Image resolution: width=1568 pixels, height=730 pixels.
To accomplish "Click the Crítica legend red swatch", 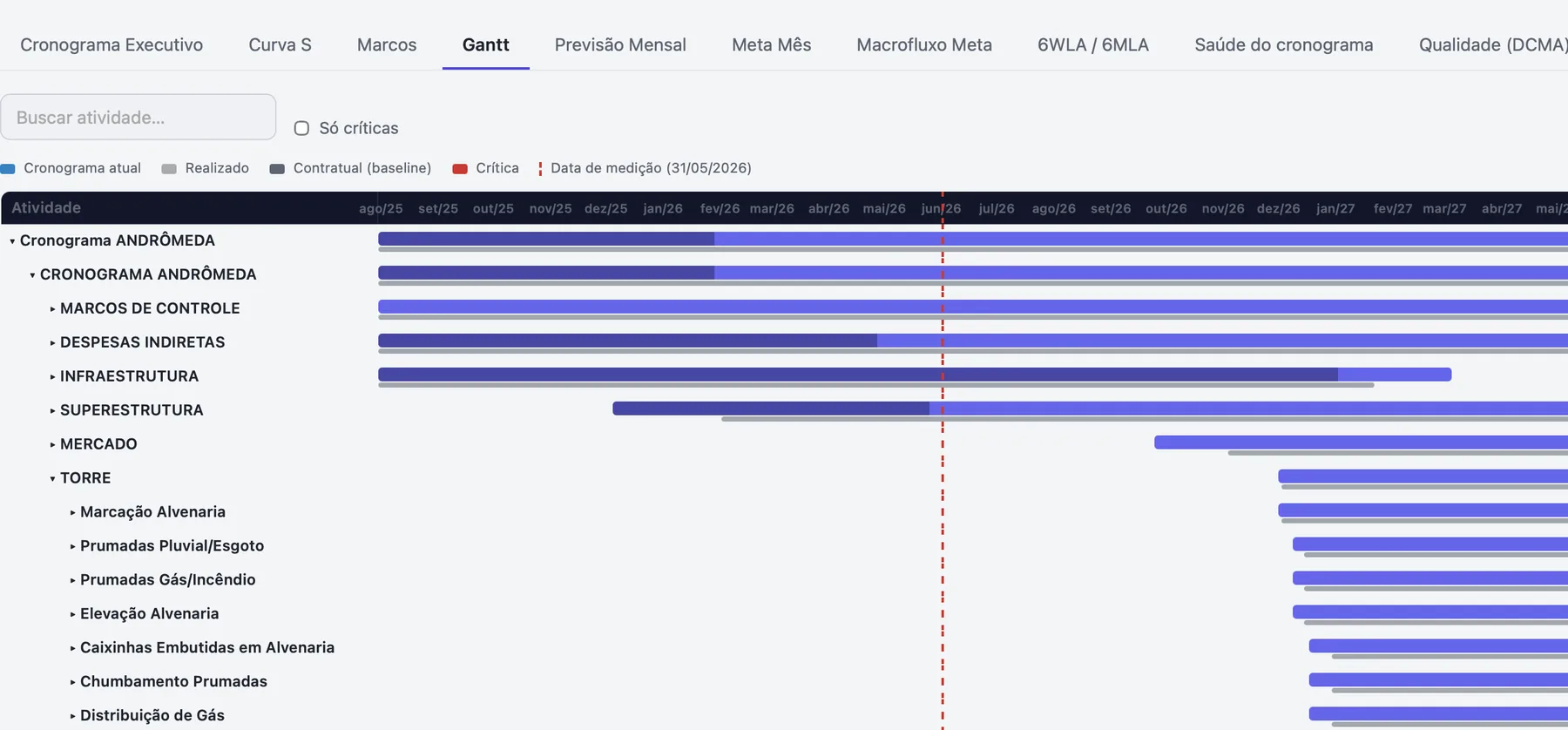I will 460,168.
